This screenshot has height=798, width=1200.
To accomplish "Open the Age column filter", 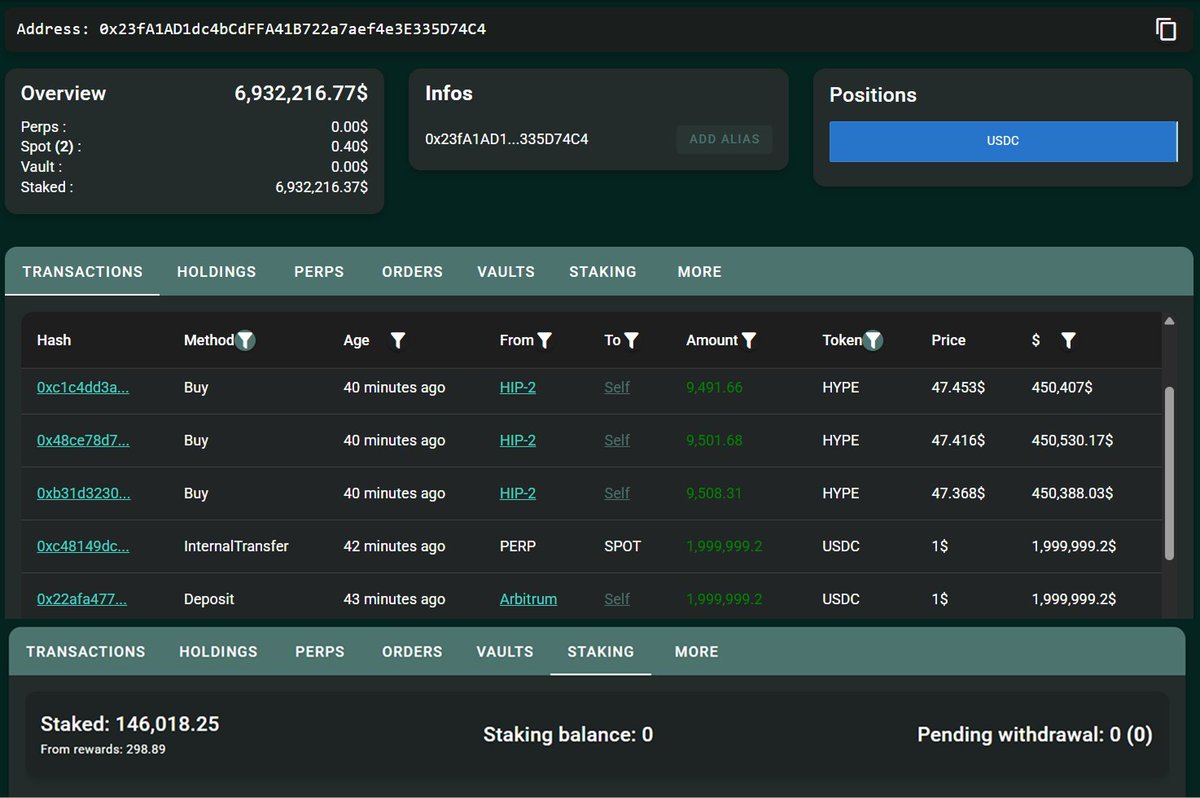I will [398, 340].
